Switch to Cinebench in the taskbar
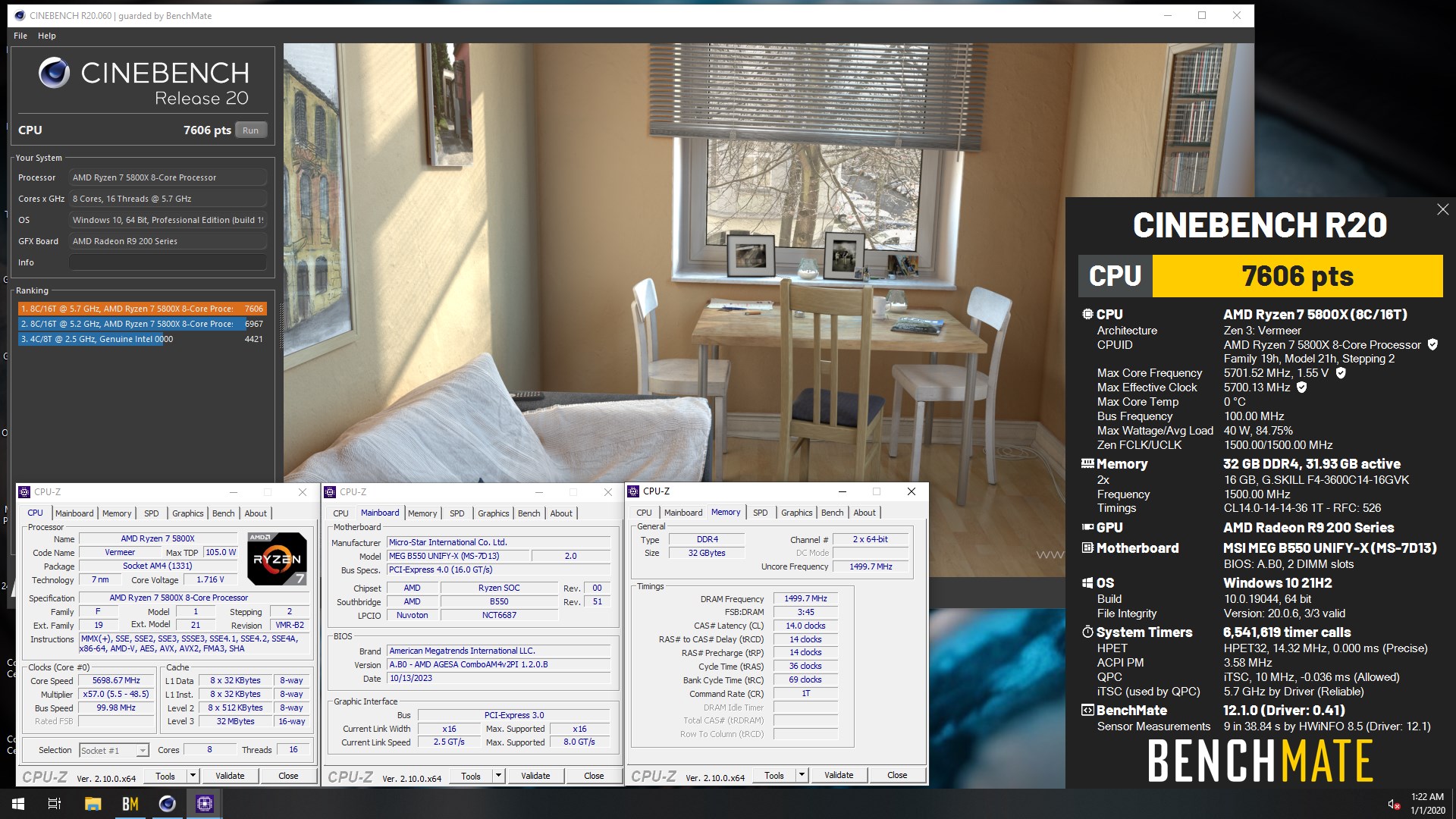This screenshot has width=1456, height=819. click(168, 804)
